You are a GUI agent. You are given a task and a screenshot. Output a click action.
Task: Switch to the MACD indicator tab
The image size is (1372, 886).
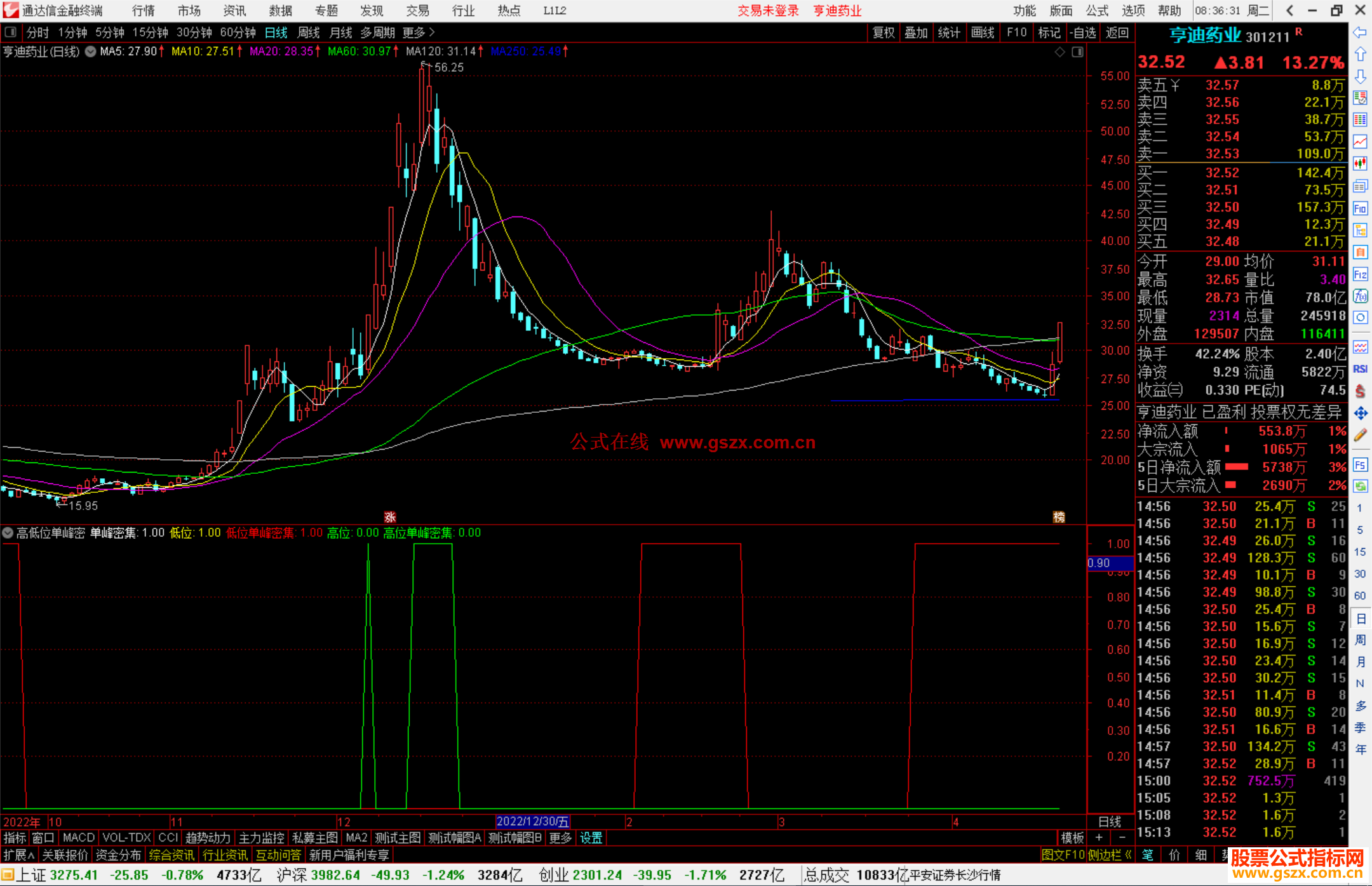[79, 838]
